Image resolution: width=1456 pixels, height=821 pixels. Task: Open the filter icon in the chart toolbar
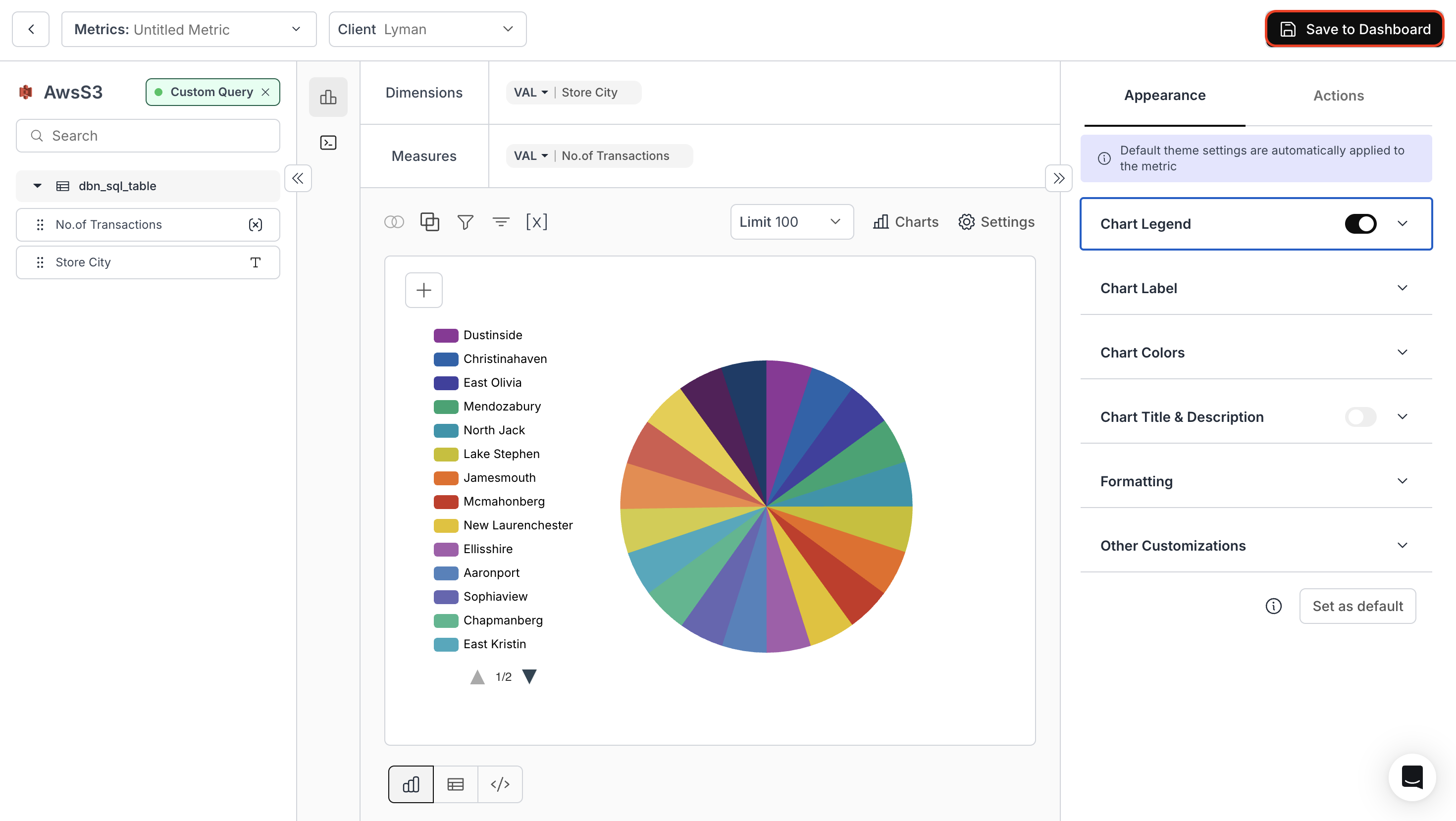coord(465,221)
